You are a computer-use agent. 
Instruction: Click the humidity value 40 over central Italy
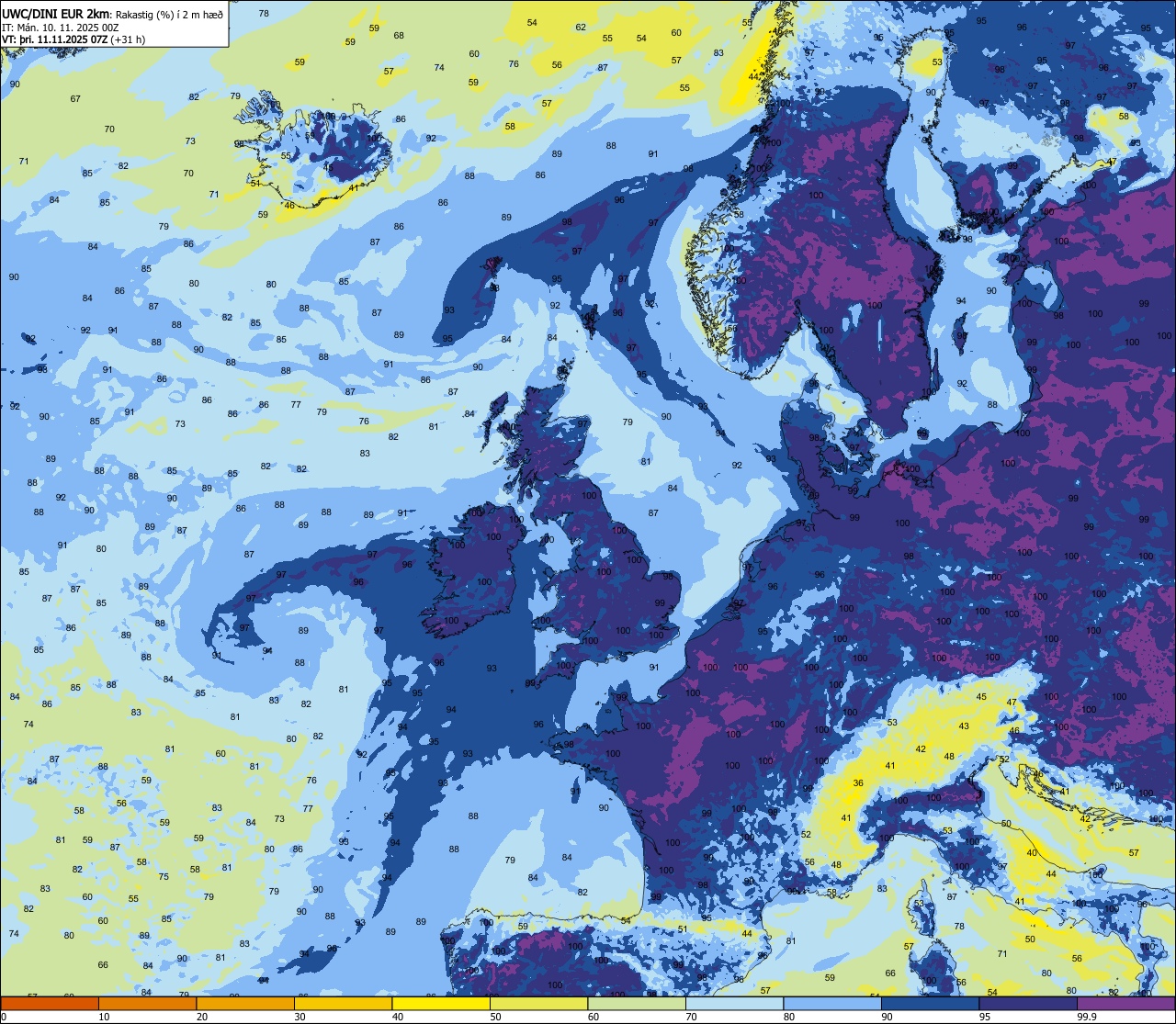click(x=1032, y=853)
